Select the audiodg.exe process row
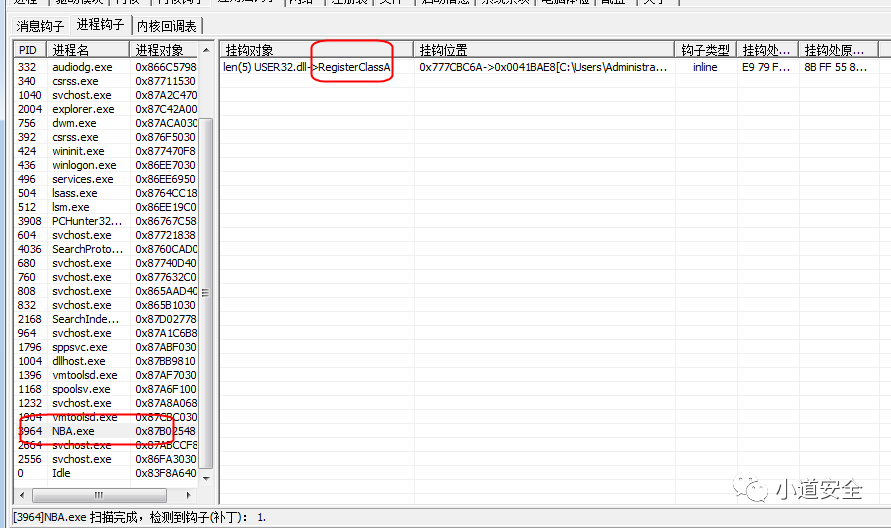This screenshot has width=891, height=528. click(x=106, y=67)
